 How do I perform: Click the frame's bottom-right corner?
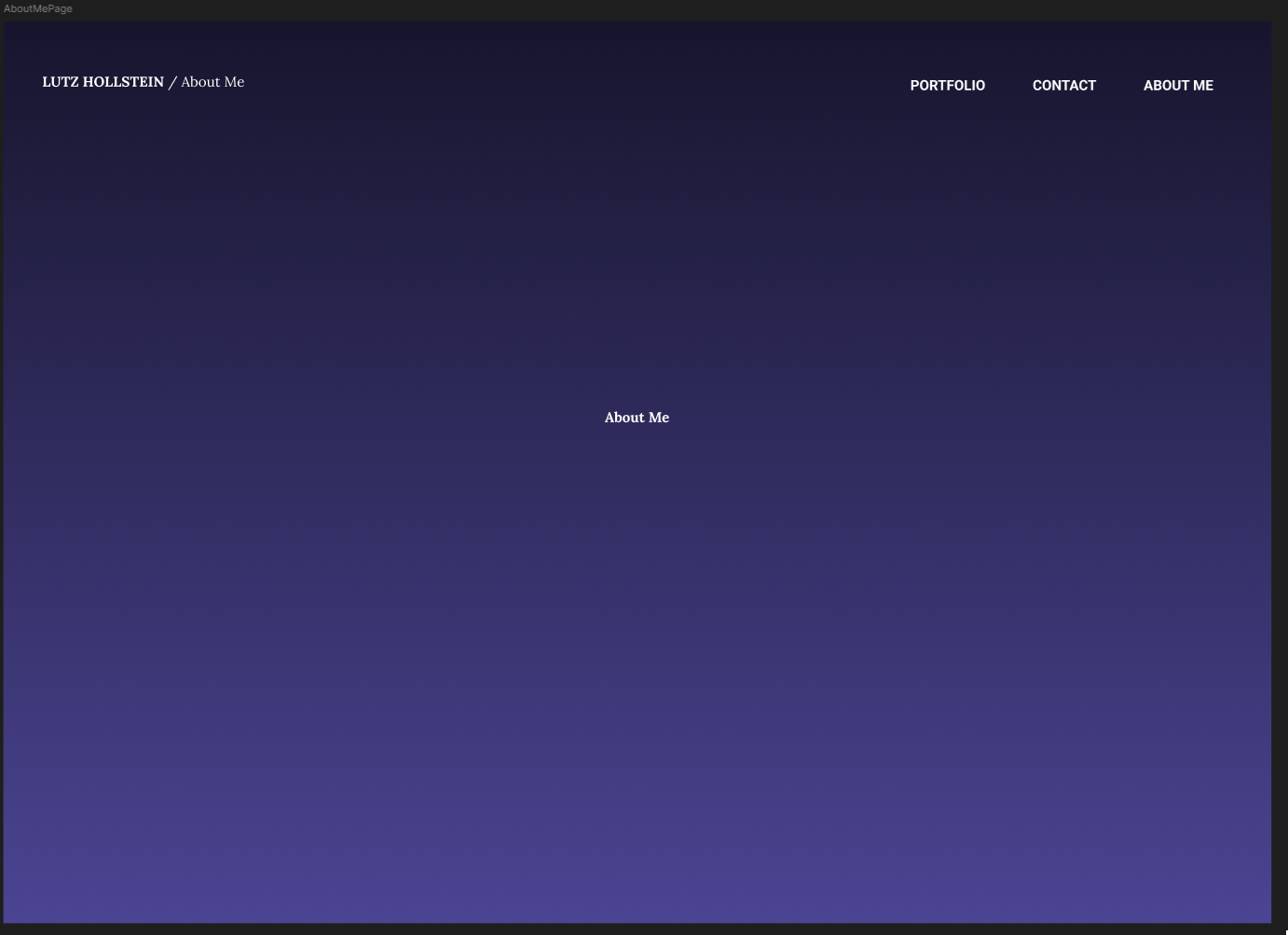click(1270, 922)
